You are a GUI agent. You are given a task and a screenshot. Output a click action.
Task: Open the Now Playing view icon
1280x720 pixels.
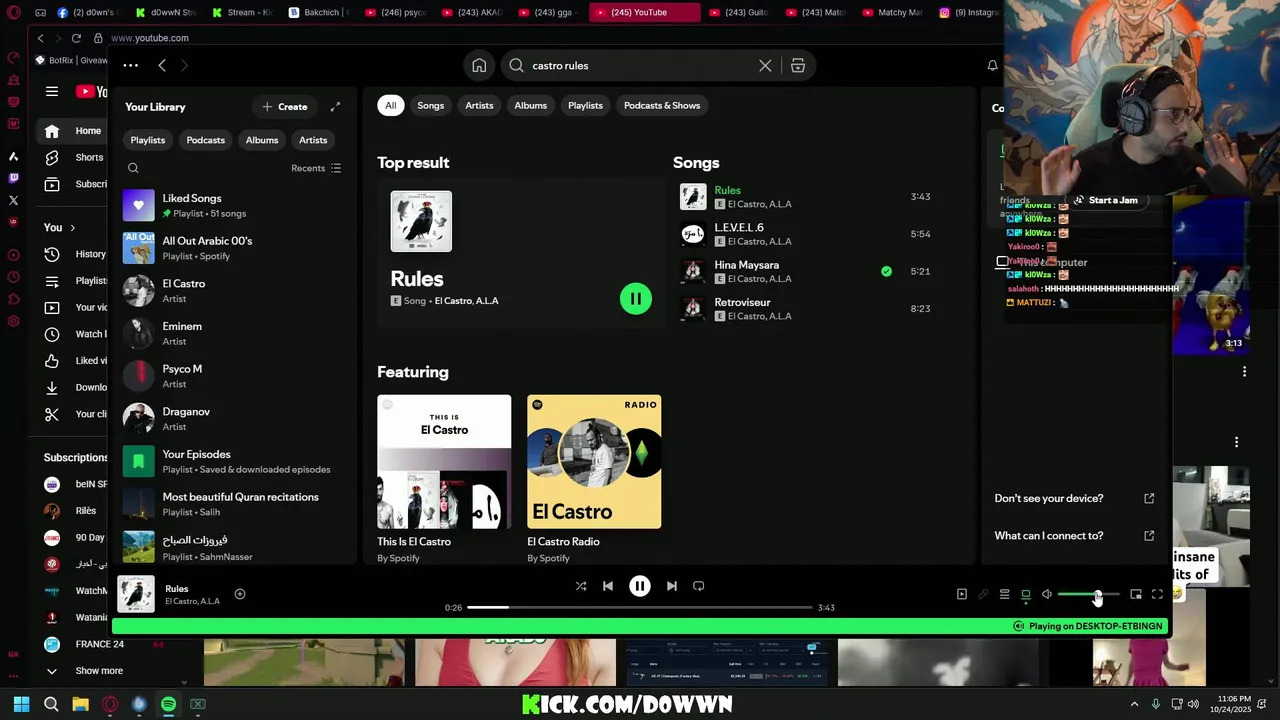pyautogui.click(x=962, y=594)
